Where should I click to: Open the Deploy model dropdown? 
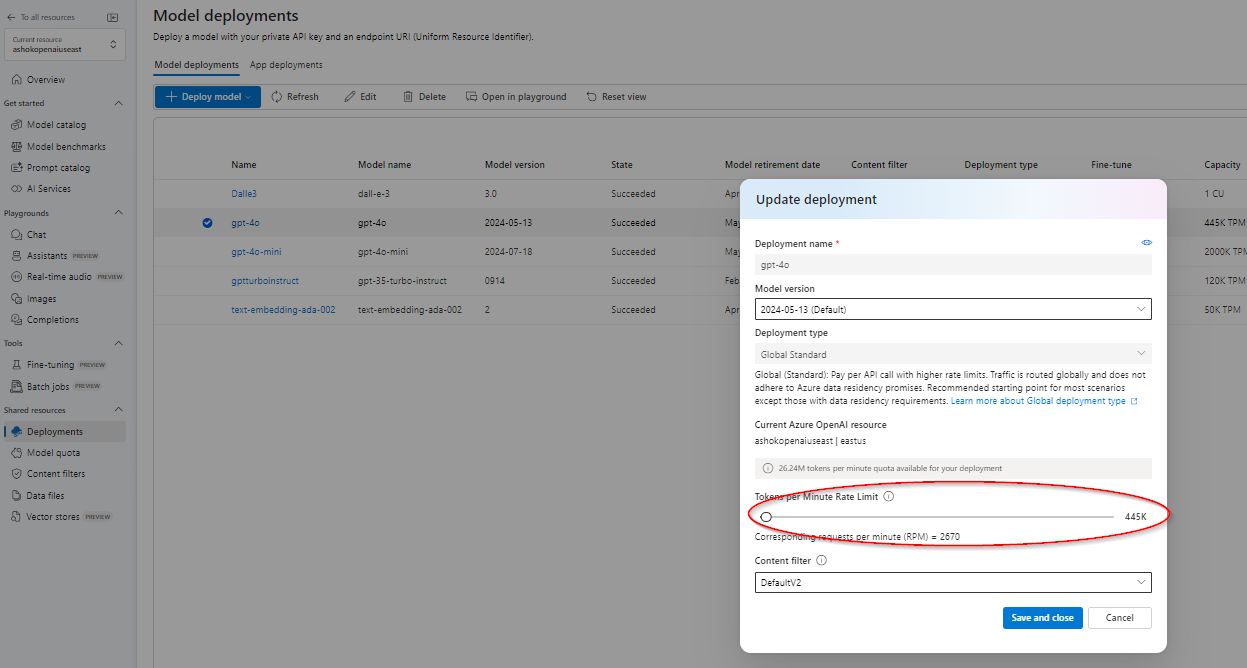pos(208,97)
